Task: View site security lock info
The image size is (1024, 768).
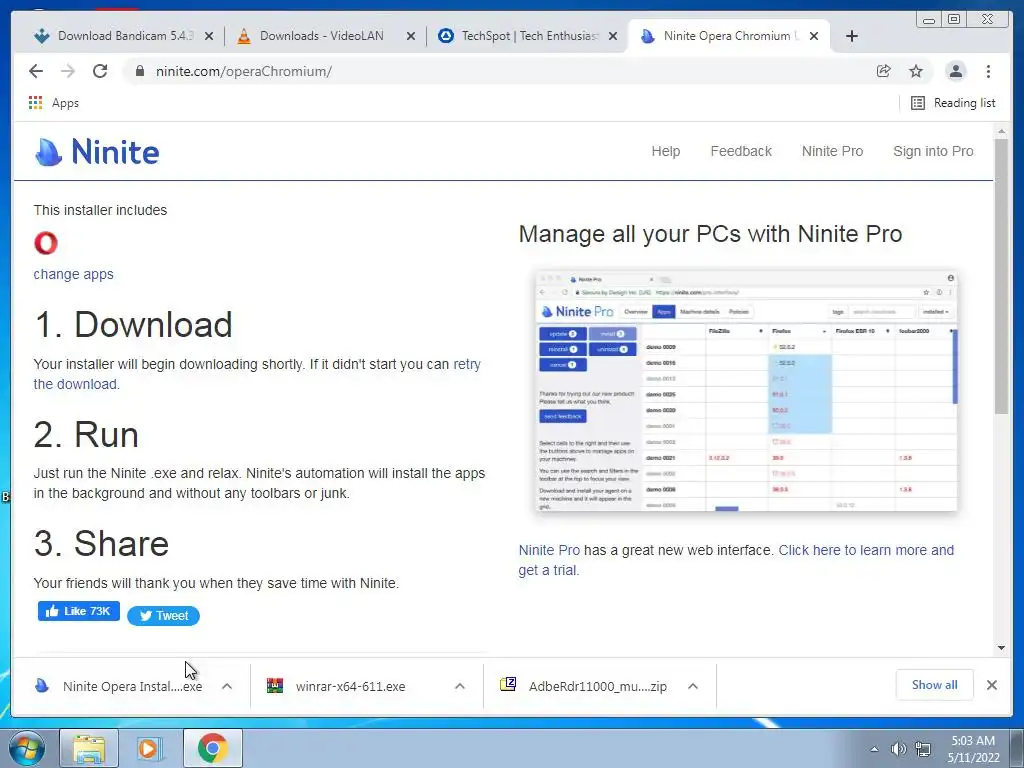Action: click(140, 71)
